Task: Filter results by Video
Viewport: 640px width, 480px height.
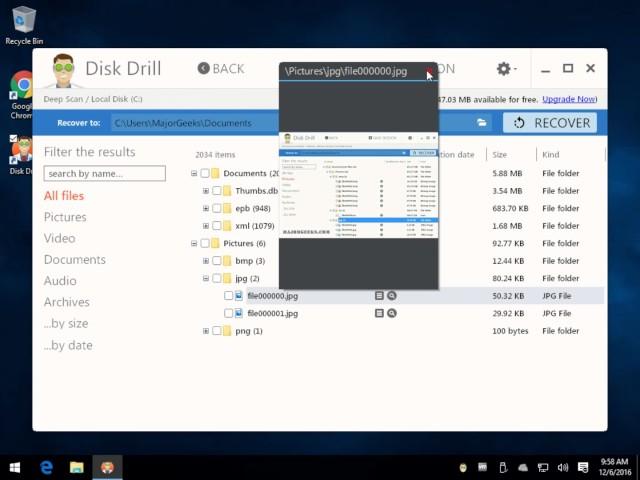Action: click(60, 238)
